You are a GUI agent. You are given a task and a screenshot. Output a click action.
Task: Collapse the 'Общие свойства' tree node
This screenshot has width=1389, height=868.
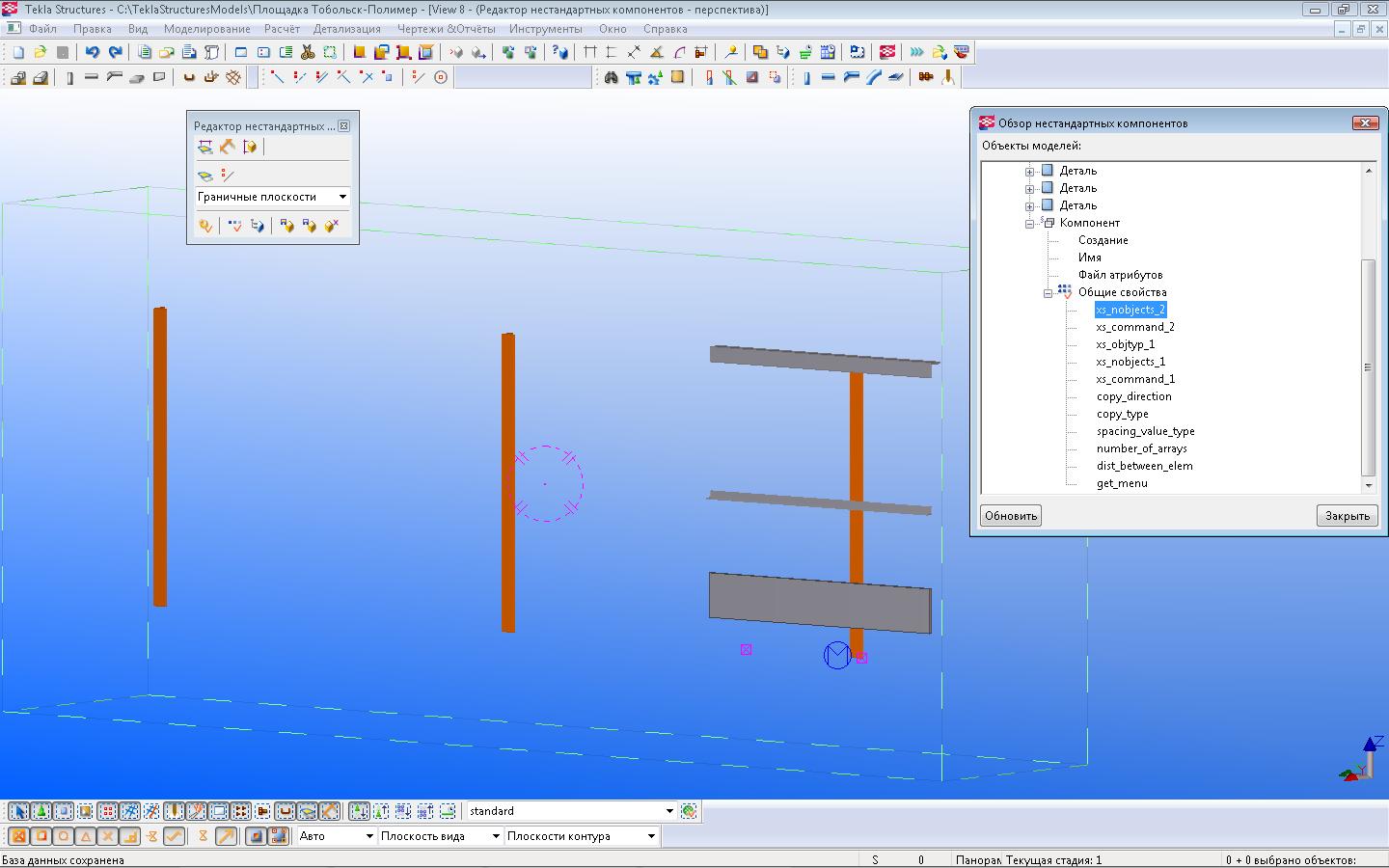point(1048,293)
